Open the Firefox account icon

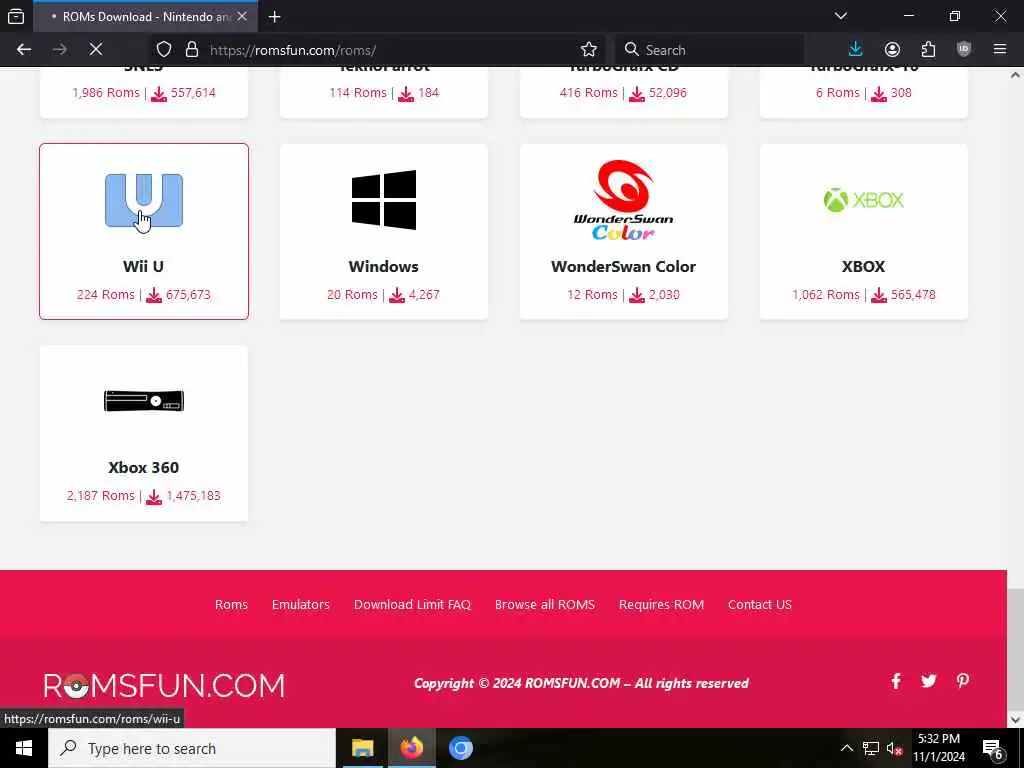click(892, 50)
